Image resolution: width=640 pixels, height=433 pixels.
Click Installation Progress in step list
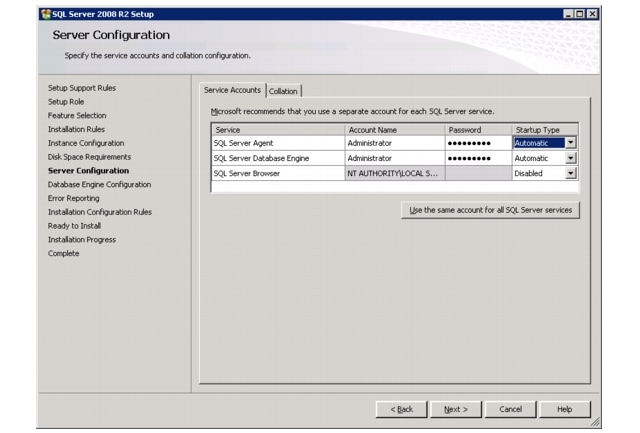coord(82,240)
